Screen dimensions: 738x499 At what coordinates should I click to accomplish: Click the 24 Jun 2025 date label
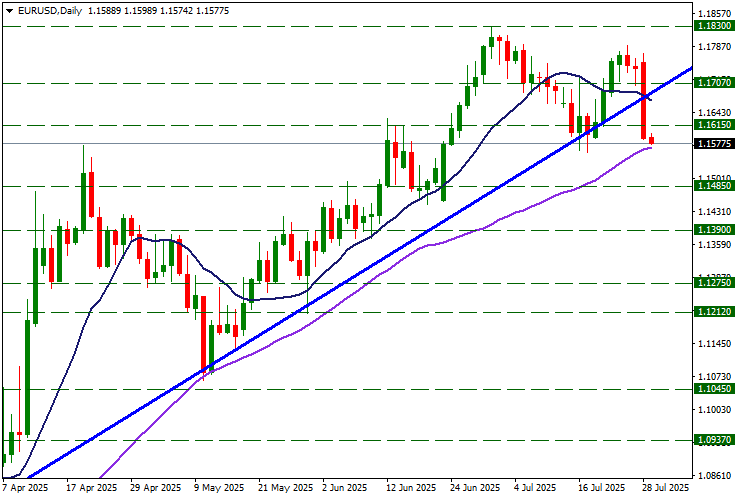[x=476, y=488]
